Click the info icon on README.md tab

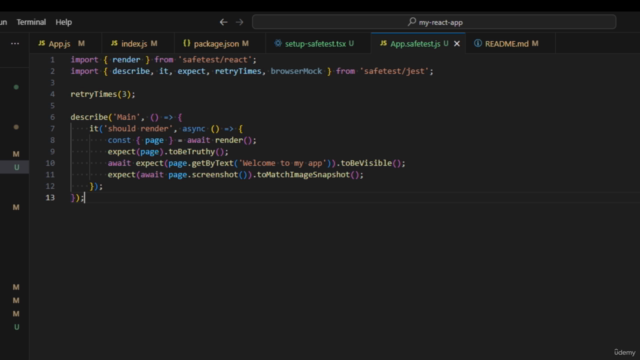(x=478, y=43)
